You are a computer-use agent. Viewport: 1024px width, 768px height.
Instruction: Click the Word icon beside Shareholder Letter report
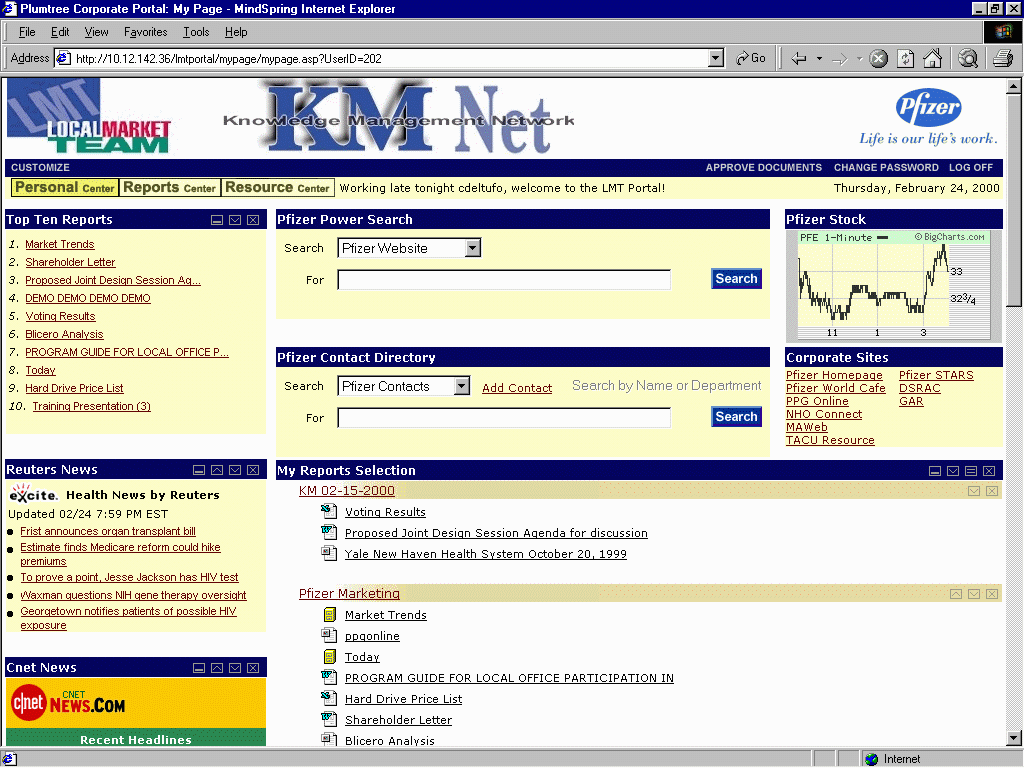coord(328,719)
